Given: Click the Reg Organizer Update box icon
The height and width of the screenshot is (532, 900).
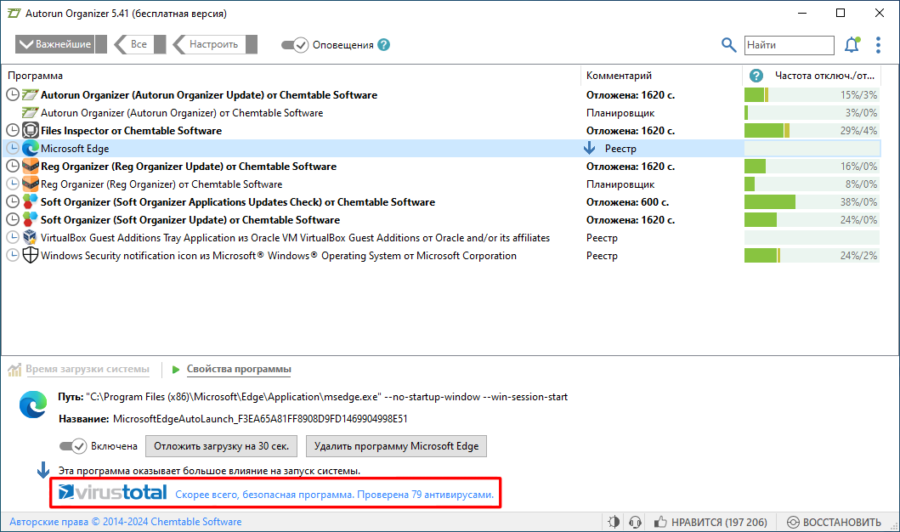Looking at the screenshot, I should point(30,166).
